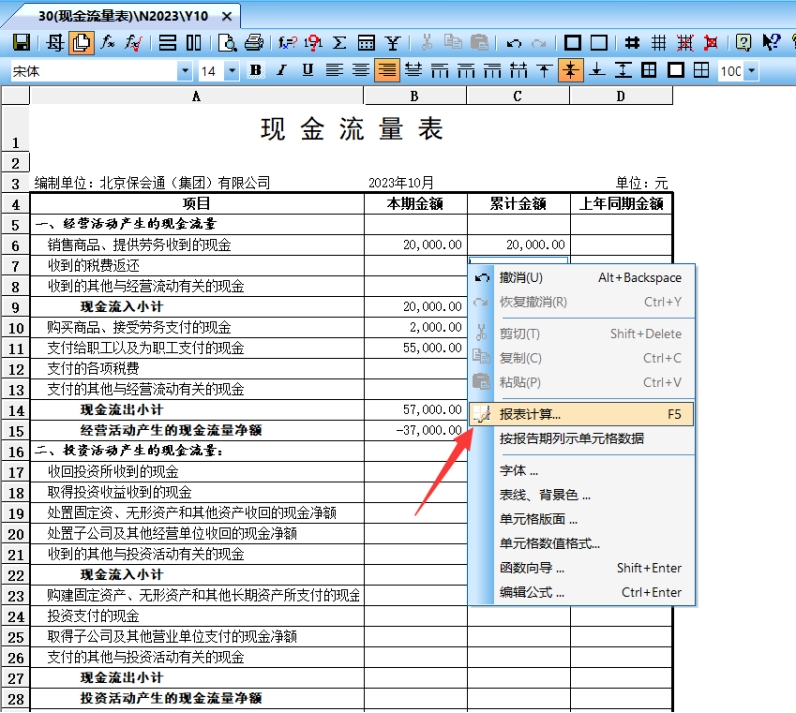Click the printer icon
796x713 pixels.
[254, 43]
